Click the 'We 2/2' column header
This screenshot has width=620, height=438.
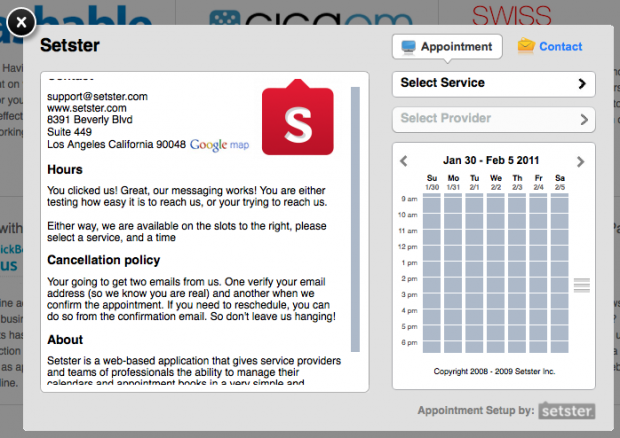point(496,182)
